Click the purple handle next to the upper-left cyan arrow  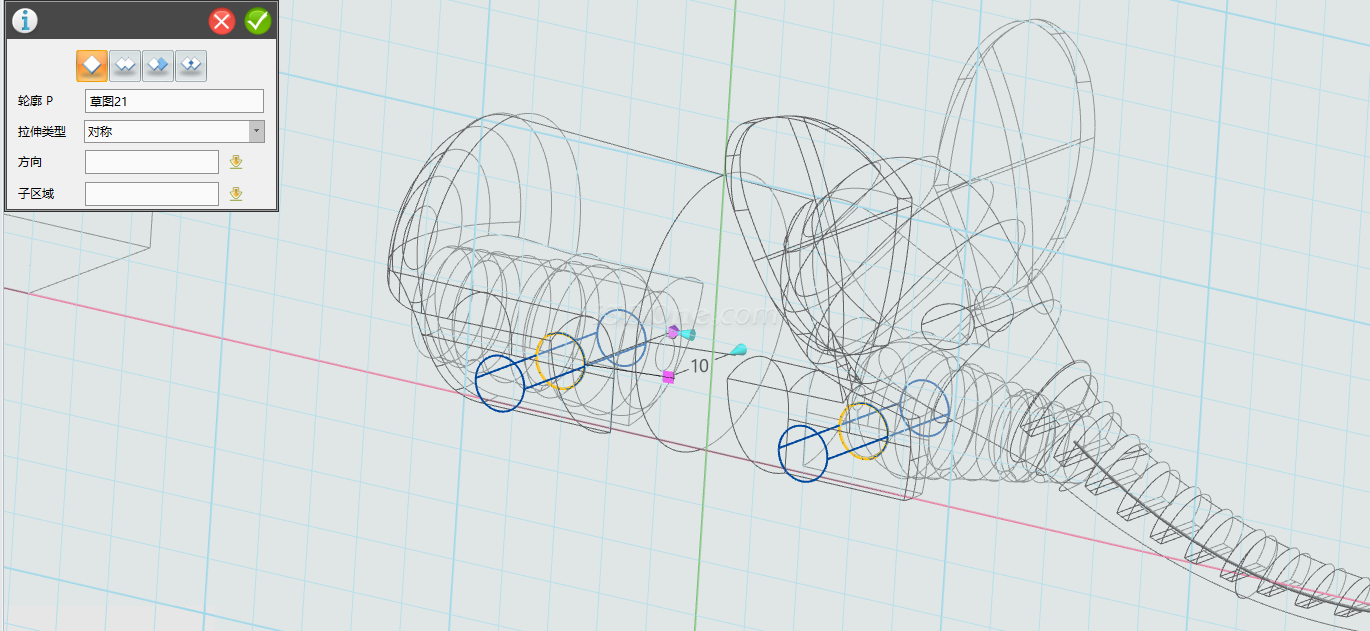point(673,331)
